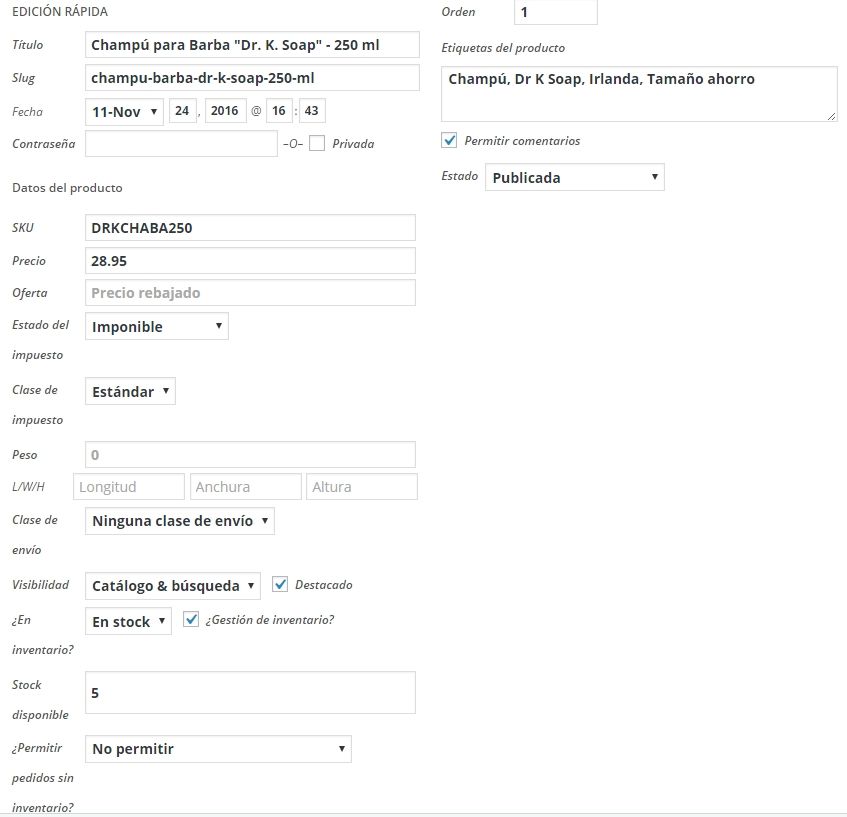
Task: Open the month dropdown showing 11-Nov
Action: point(124,112)
